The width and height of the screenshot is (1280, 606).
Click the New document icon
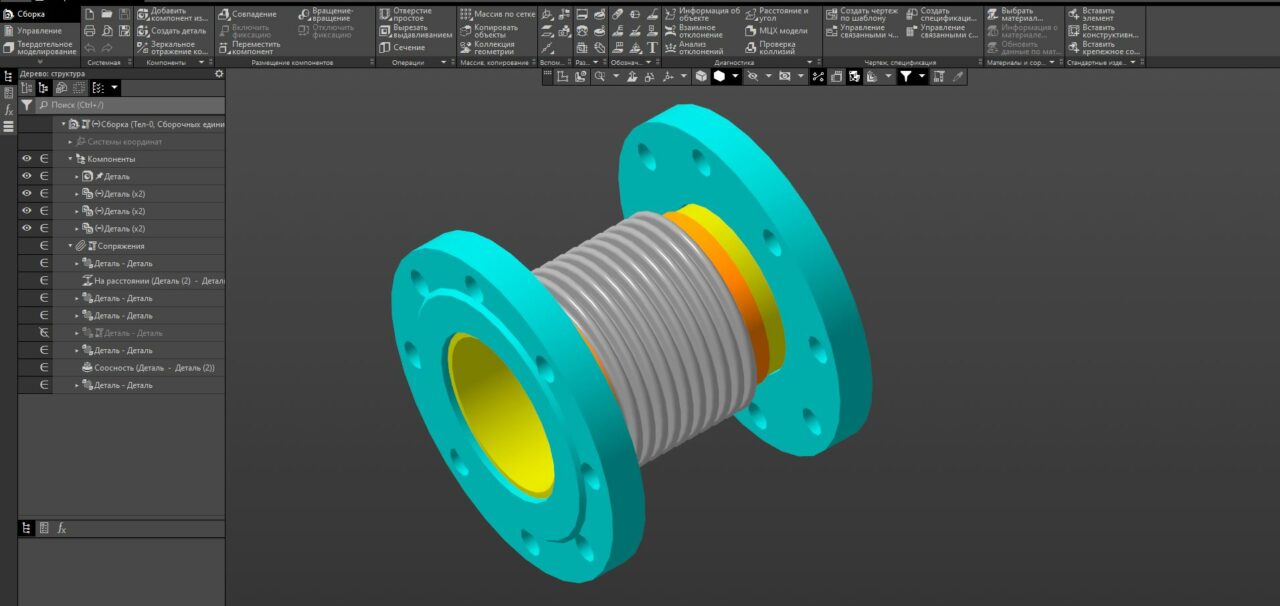click(x=89, y=14)
